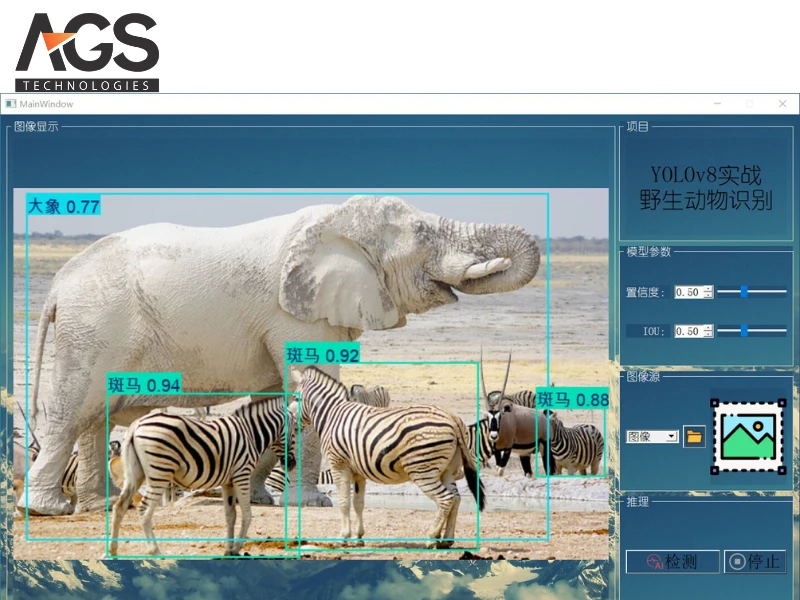The width and height of the screenshot is (800, 600).
Task: Click the 置信度 value input field
Action: (688, 292)
